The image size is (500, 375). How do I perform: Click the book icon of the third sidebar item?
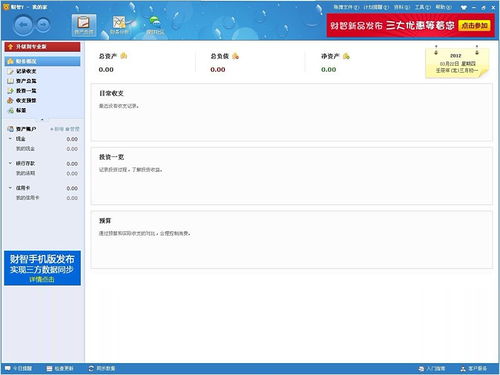10,81
